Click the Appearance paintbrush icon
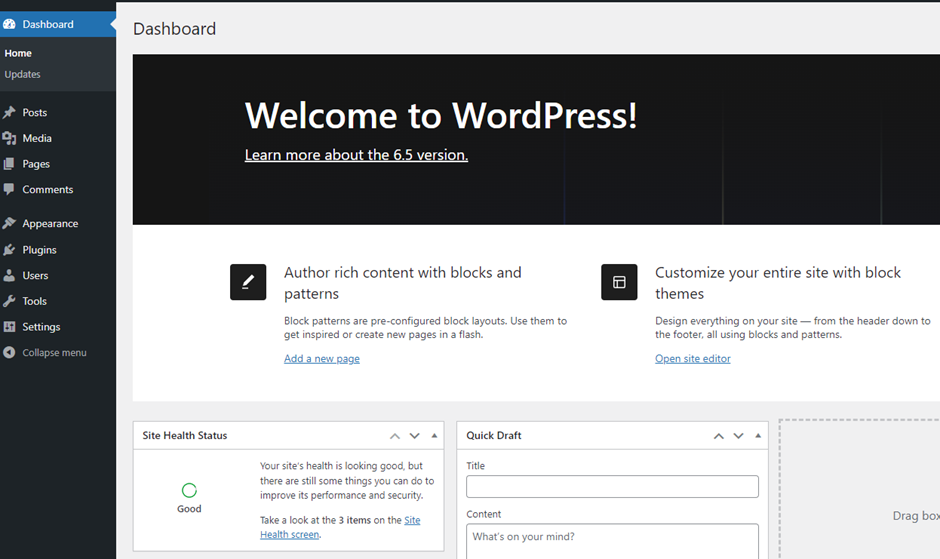 coord(10,224)
